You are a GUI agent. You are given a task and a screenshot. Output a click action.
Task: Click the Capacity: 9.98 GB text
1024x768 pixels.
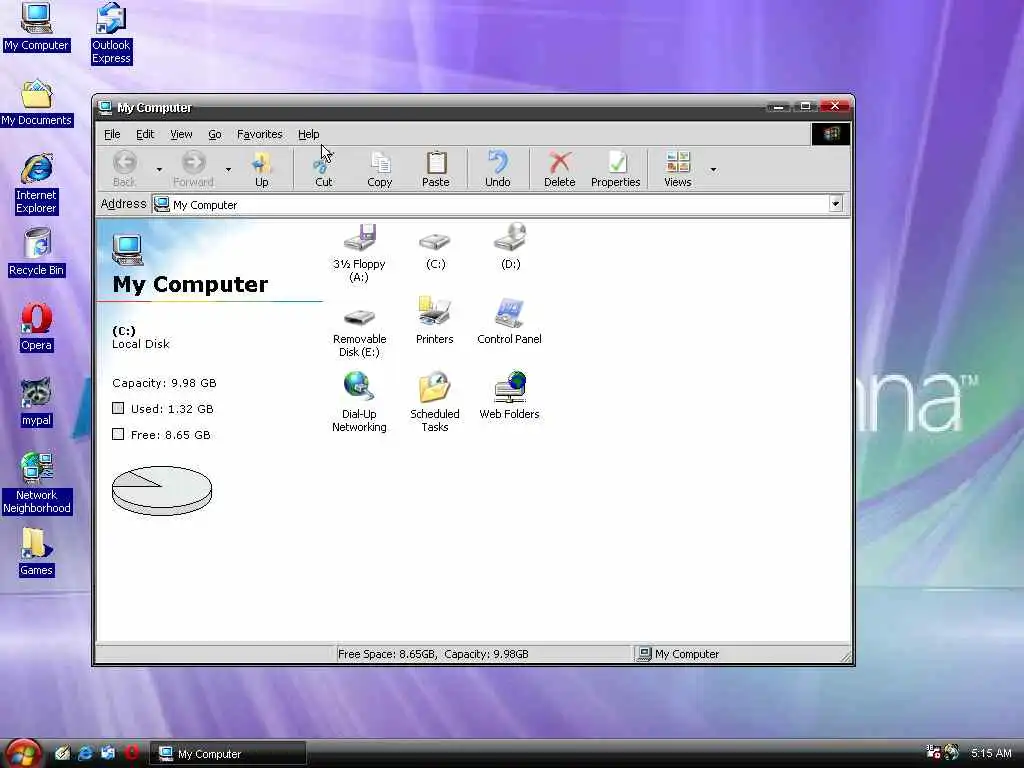point(164,383)
